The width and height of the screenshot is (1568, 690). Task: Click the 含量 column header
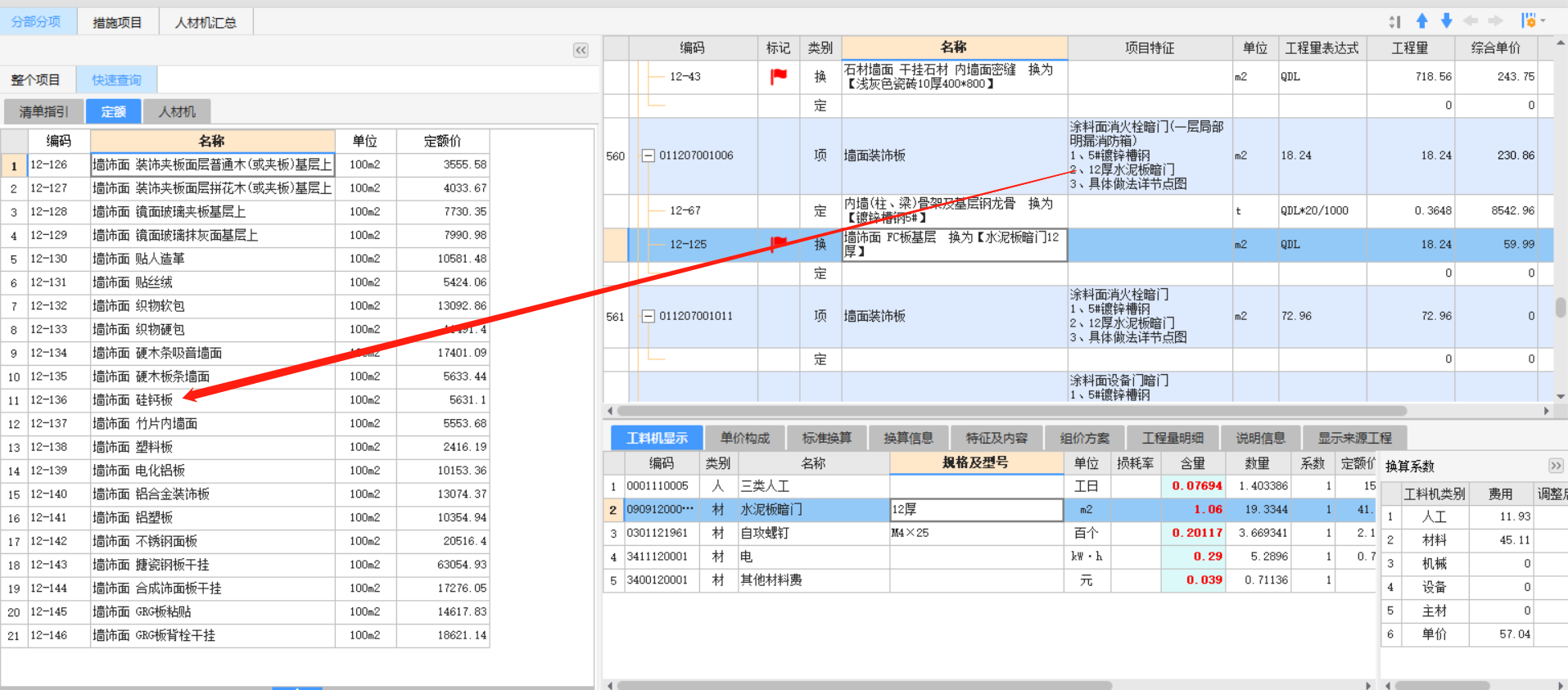1192,463
